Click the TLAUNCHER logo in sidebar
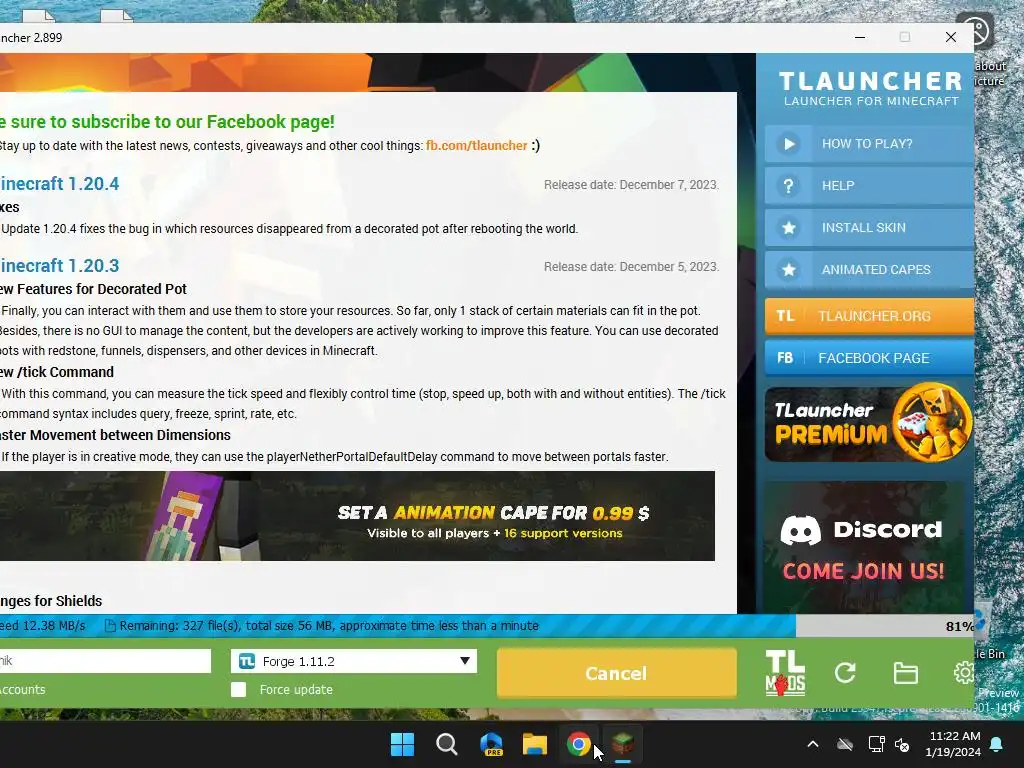The height and width of the screenshot is (768, 1024). pos(871,88)
